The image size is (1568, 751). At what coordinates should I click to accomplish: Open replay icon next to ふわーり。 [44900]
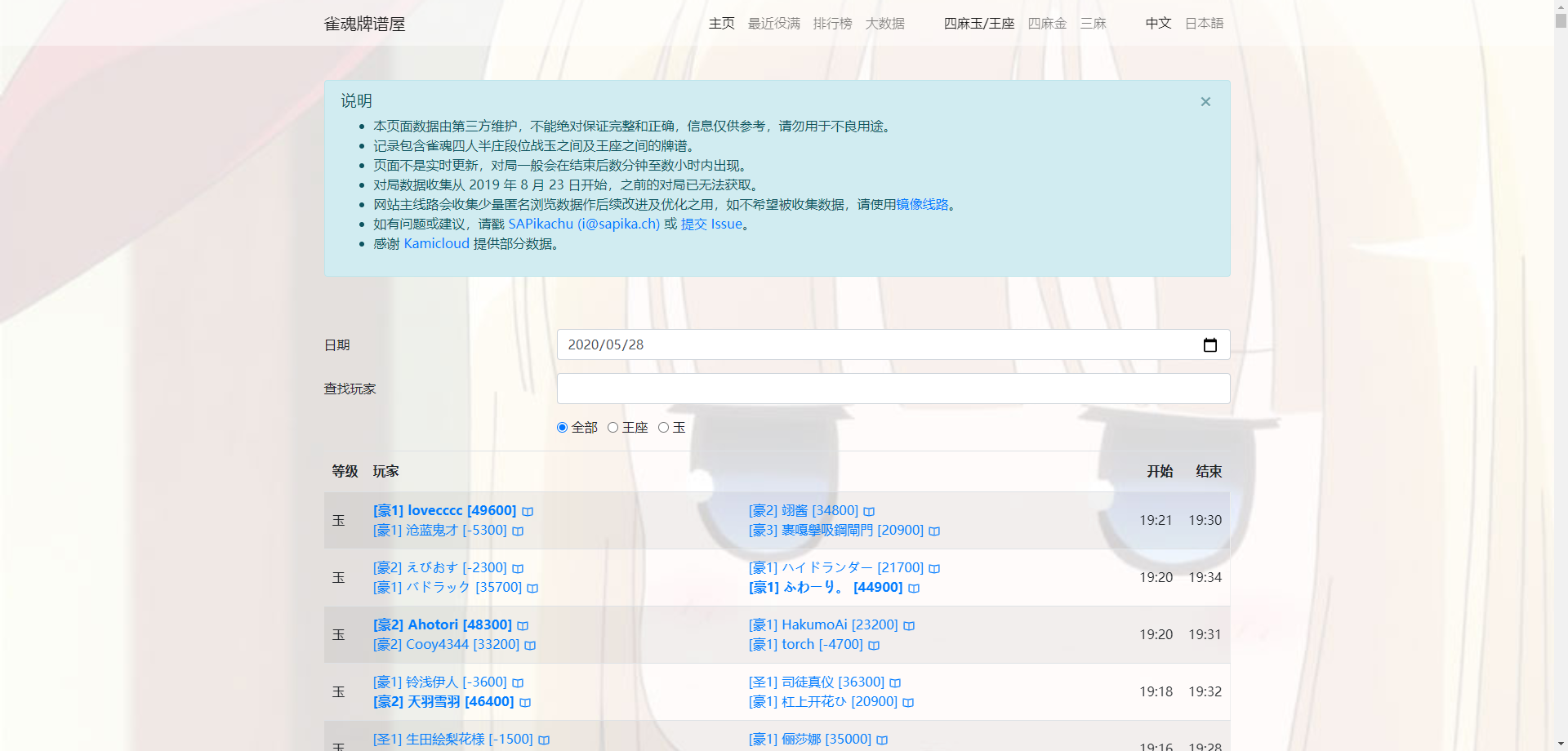pos(914,589)
